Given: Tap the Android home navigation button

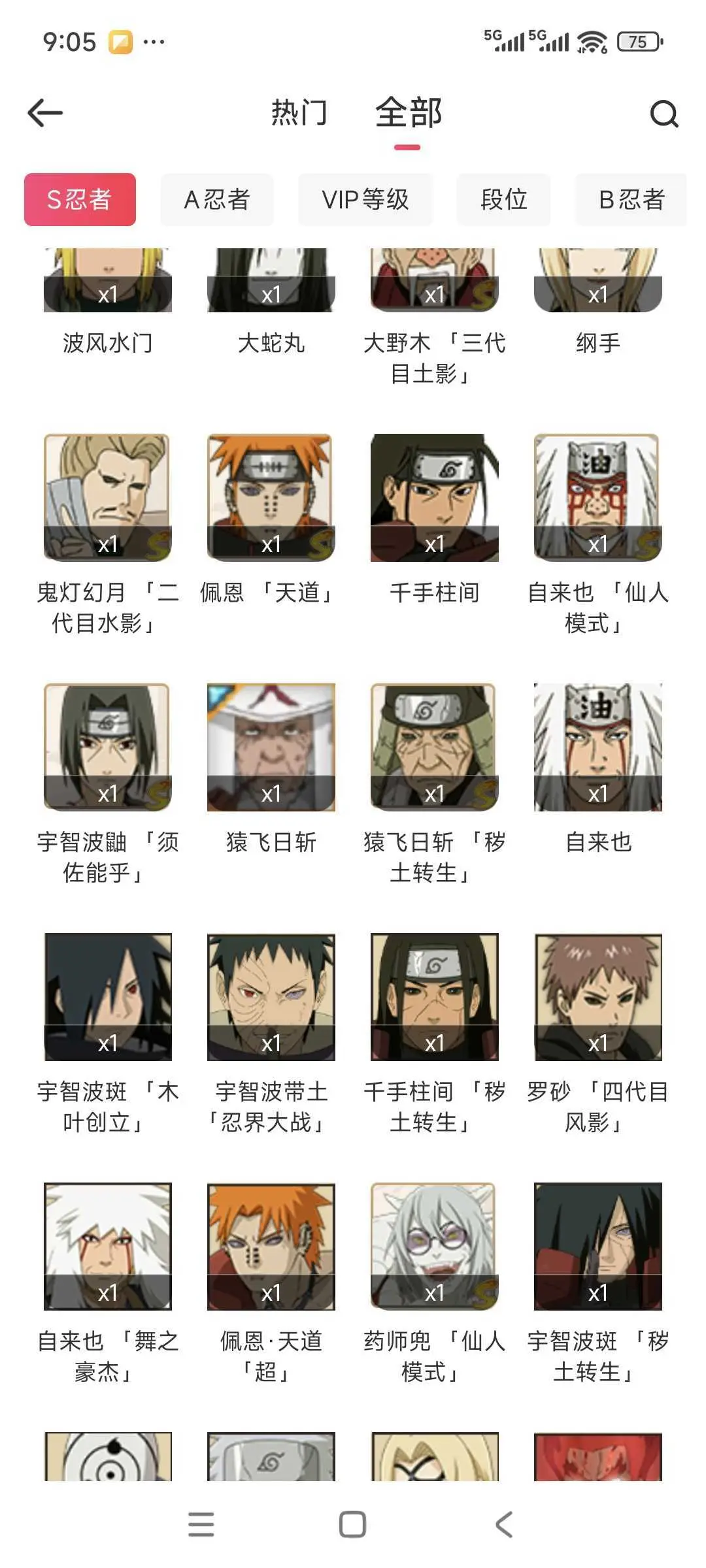Looking at the screenshot, I should (352, 1524).
